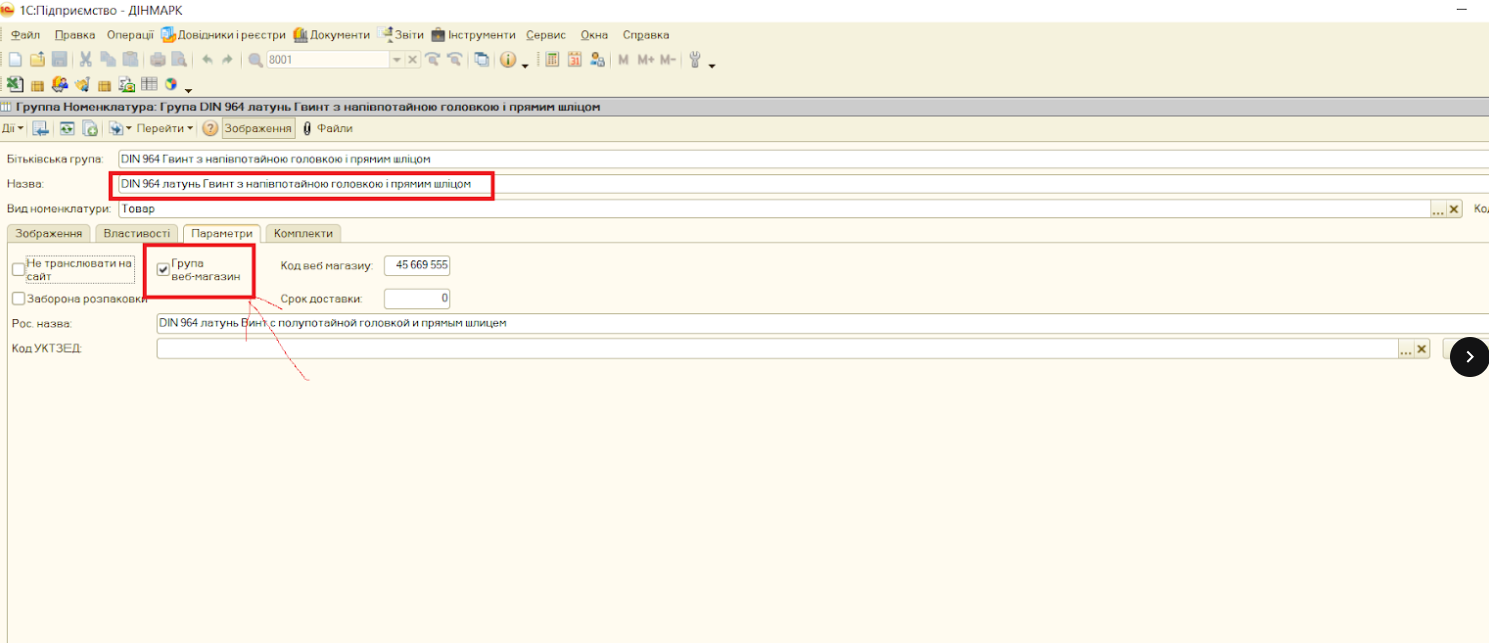This screenshot has width=1489, height=643.
Task: Click the Undo arrow icon
Action: [x=208, y=60]
